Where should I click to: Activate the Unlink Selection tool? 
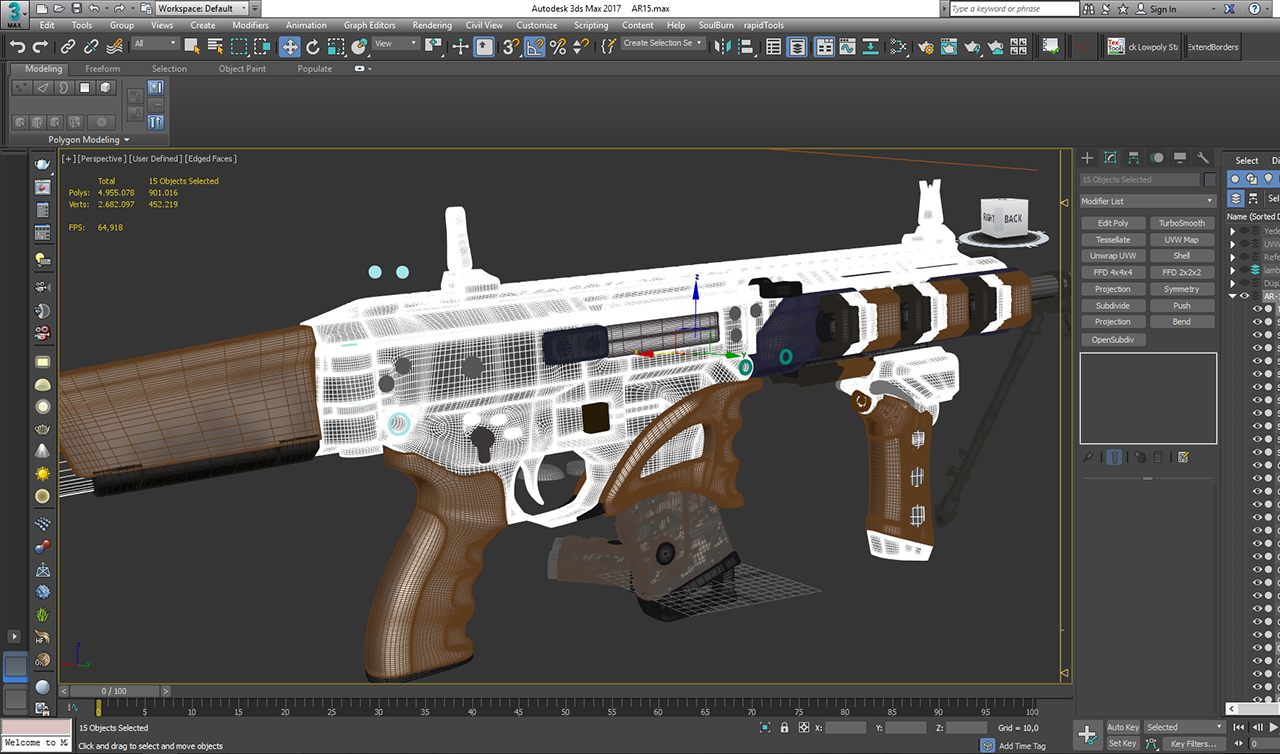click(x=91, y=46)
